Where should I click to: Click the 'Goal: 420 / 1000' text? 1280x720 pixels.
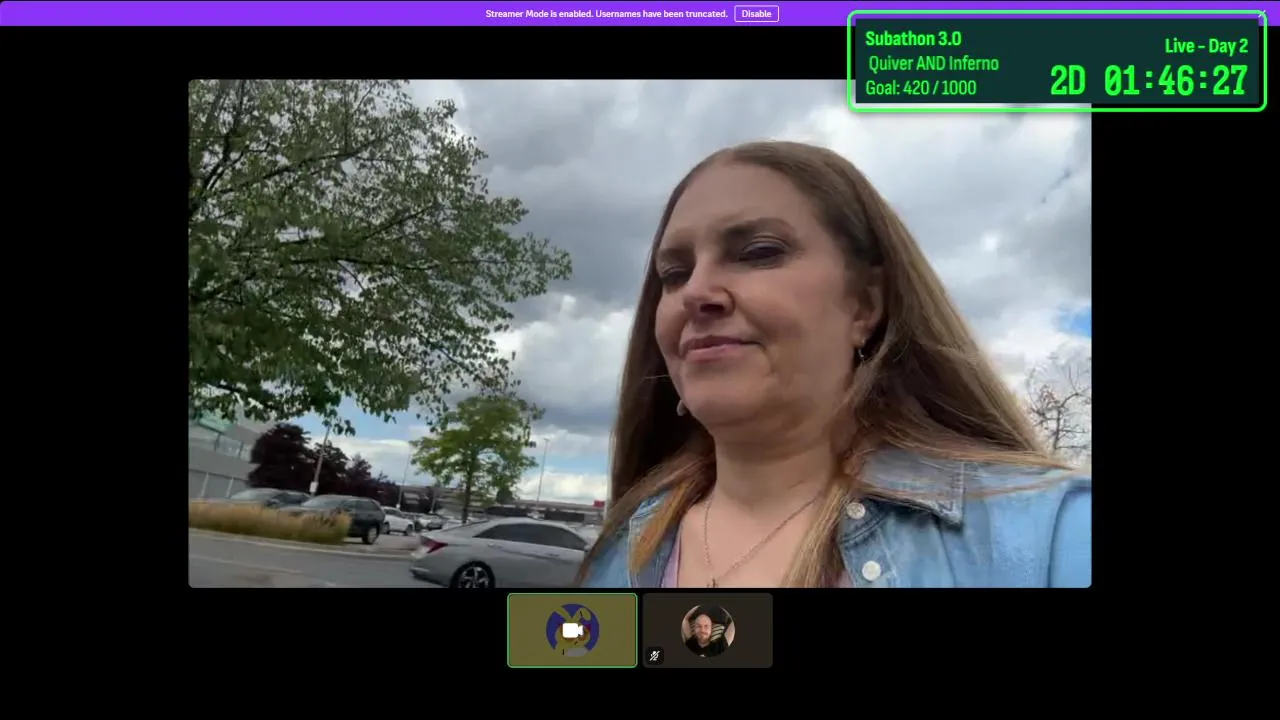point(921,88)
